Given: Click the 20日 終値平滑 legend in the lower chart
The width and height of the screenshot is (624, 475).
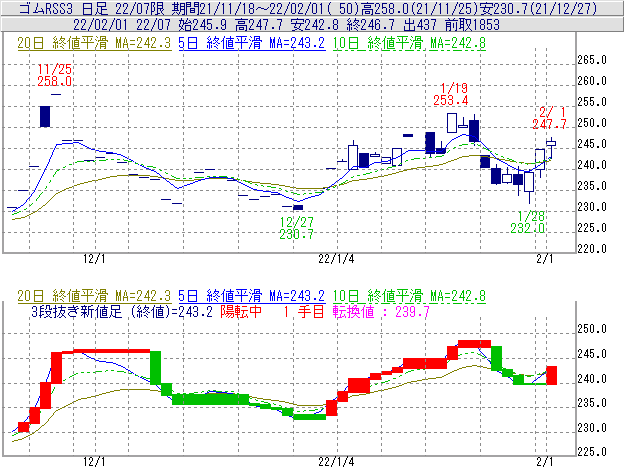Looking at the screenshot, I should pos(94,296).
